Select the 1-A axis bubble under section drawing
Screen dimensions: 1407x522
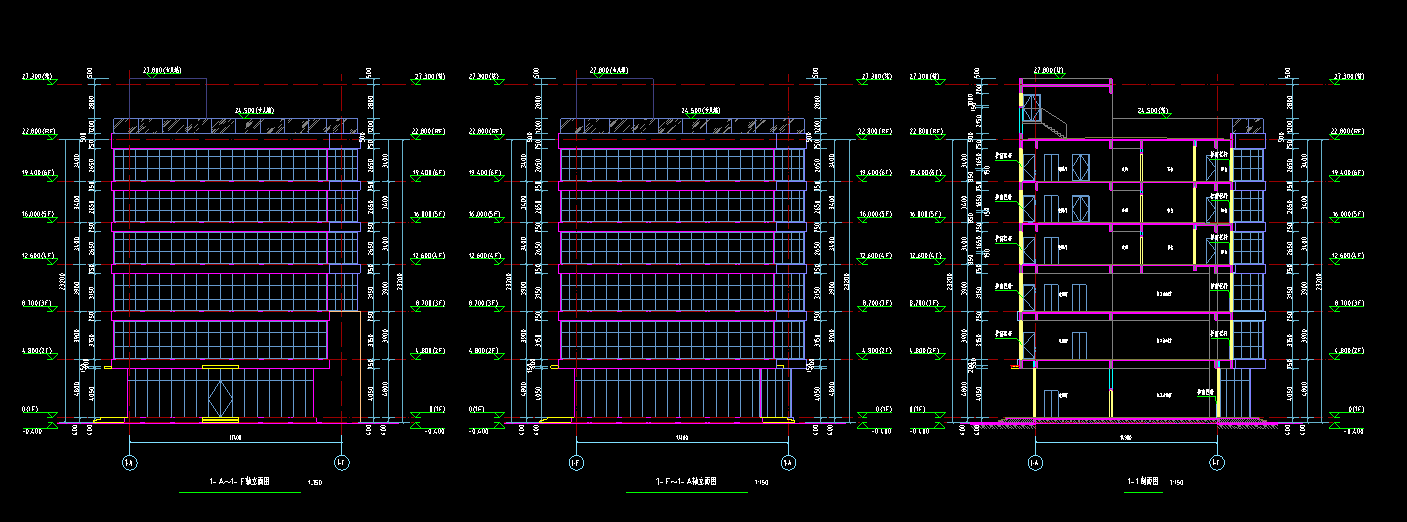point(1035,463)
